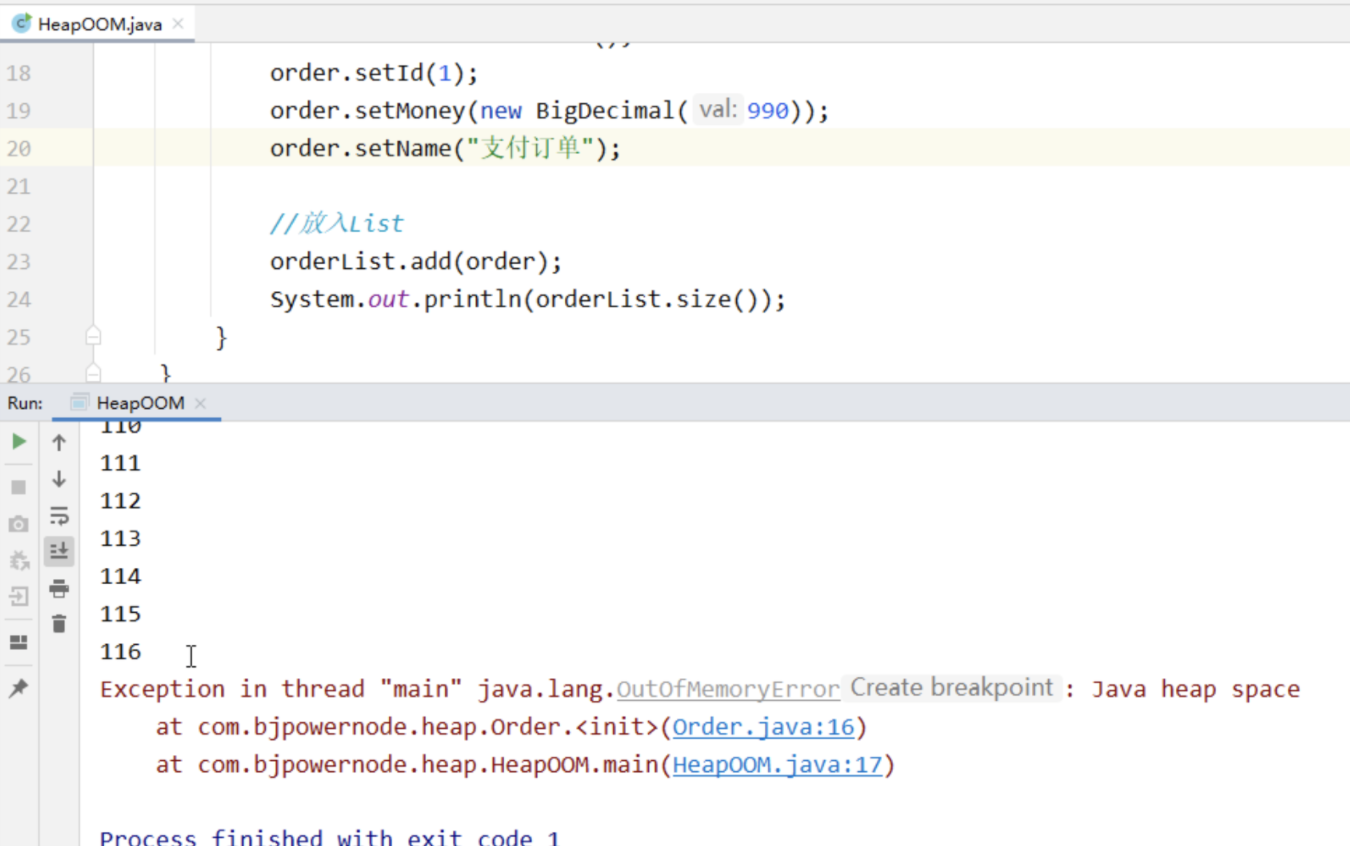Open the layout settings icon in Run sidebar
Image resolution: width=1350 pixels, height=846 pixels.
tap(19, 642)
